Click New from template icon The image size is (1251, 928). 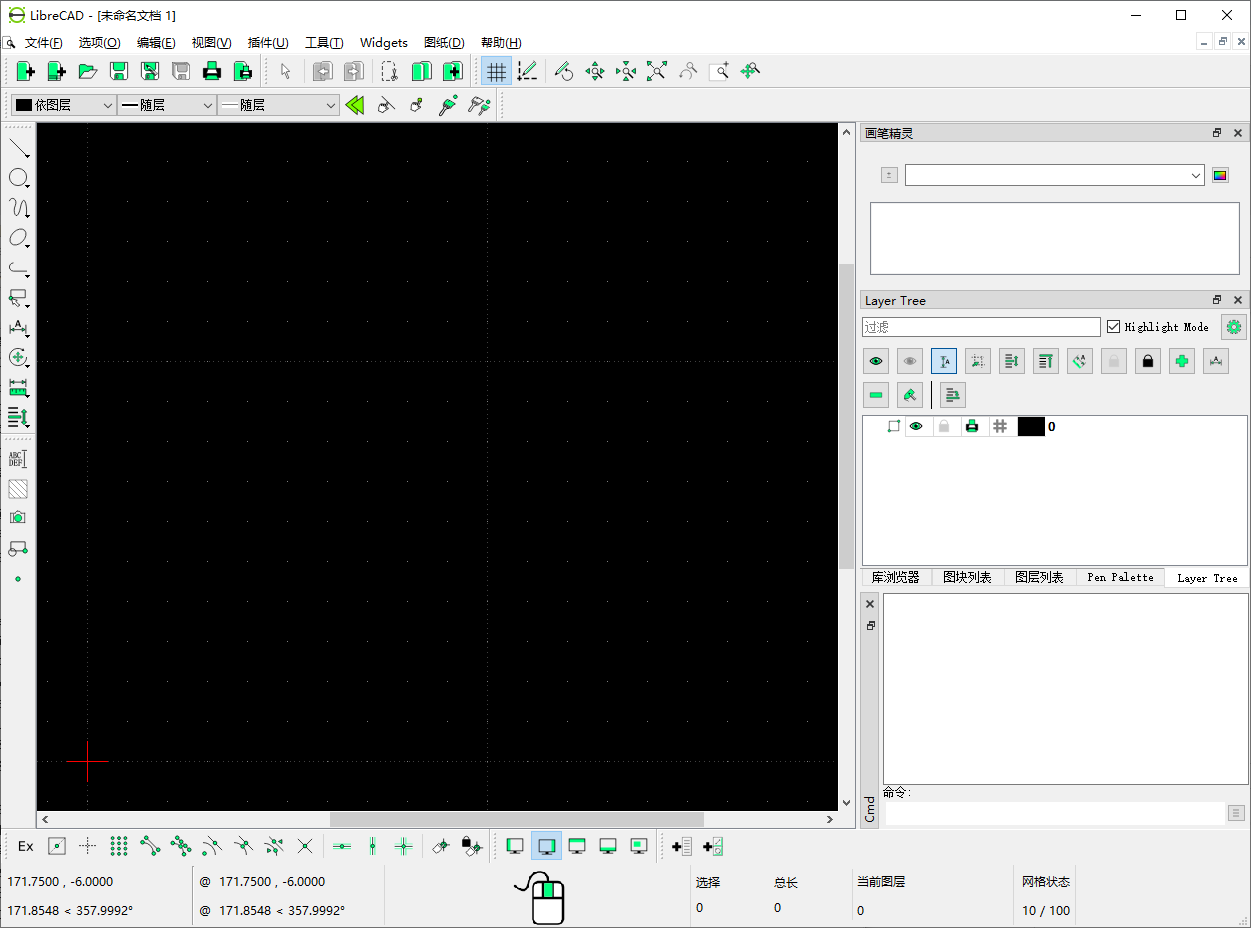pyautogui.click(x=57, y=71)
